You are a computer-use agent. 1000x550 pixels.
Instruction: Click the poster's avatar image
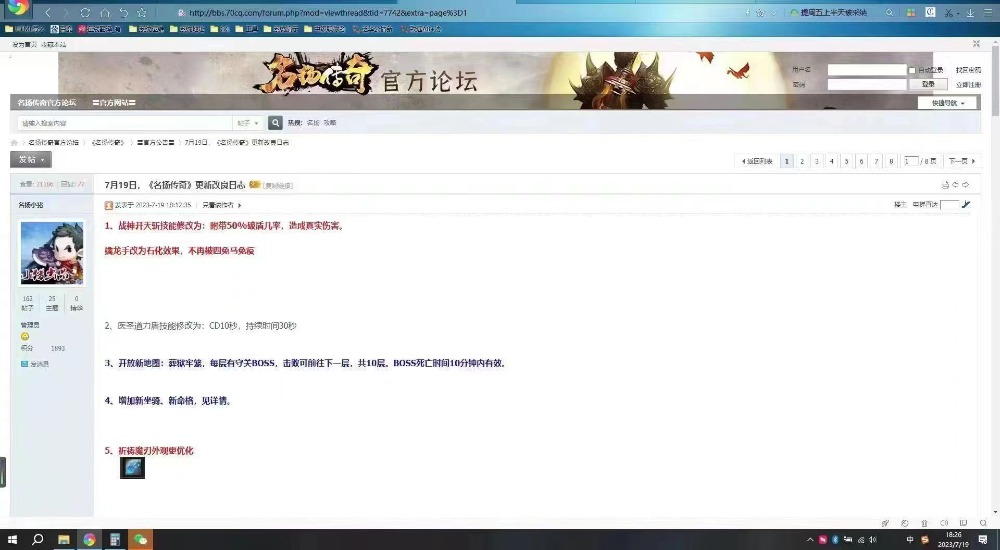click(52, 253)
